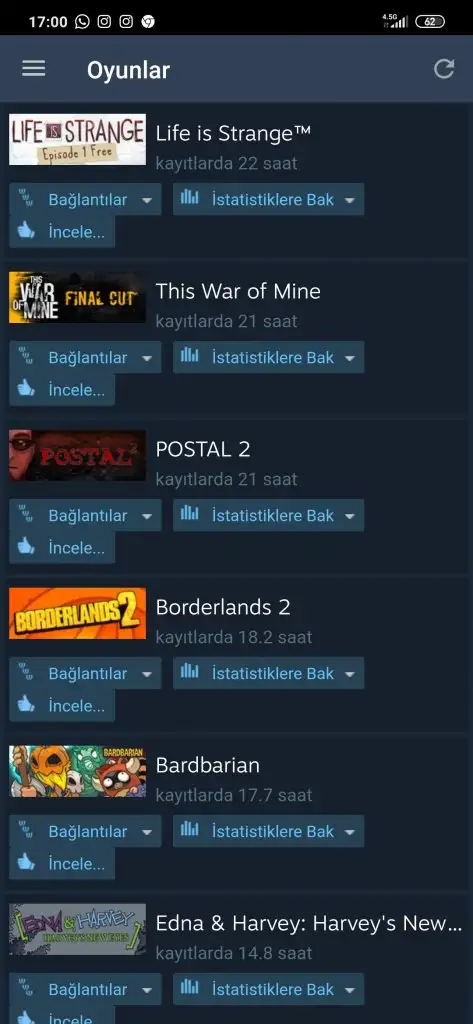Click İncele button under This War of Mine
The width and height of the screenshot is (473, 1024).
62,390
